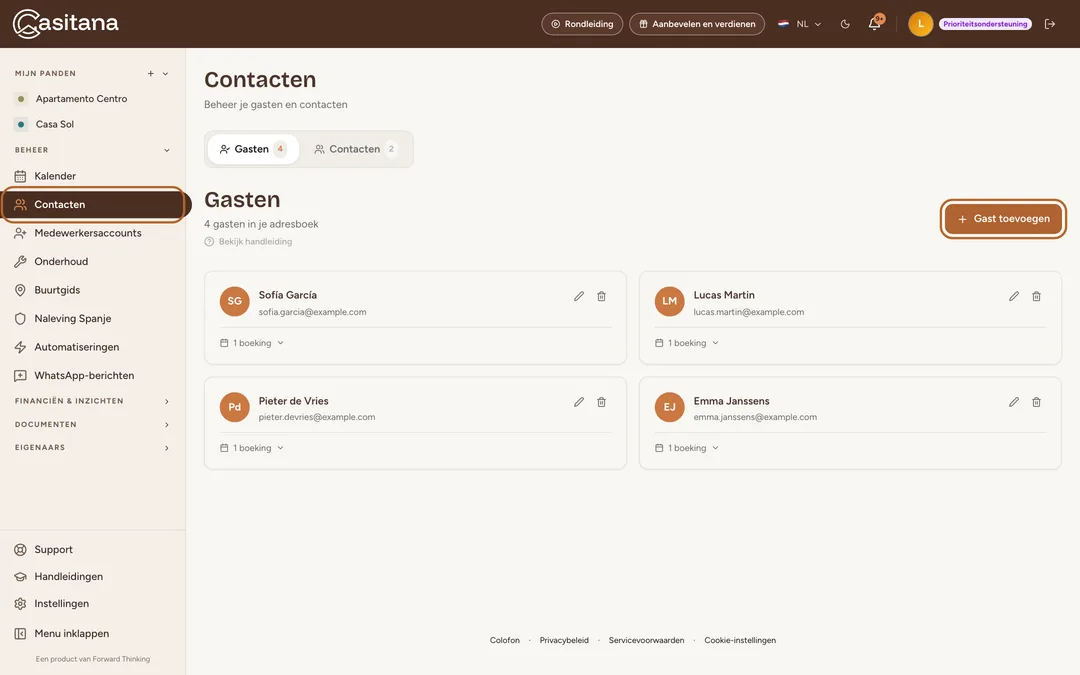Click sofia.garcia@example.com email
The height and width of the screenshot is (675, 1080).
tap(313, 312)
